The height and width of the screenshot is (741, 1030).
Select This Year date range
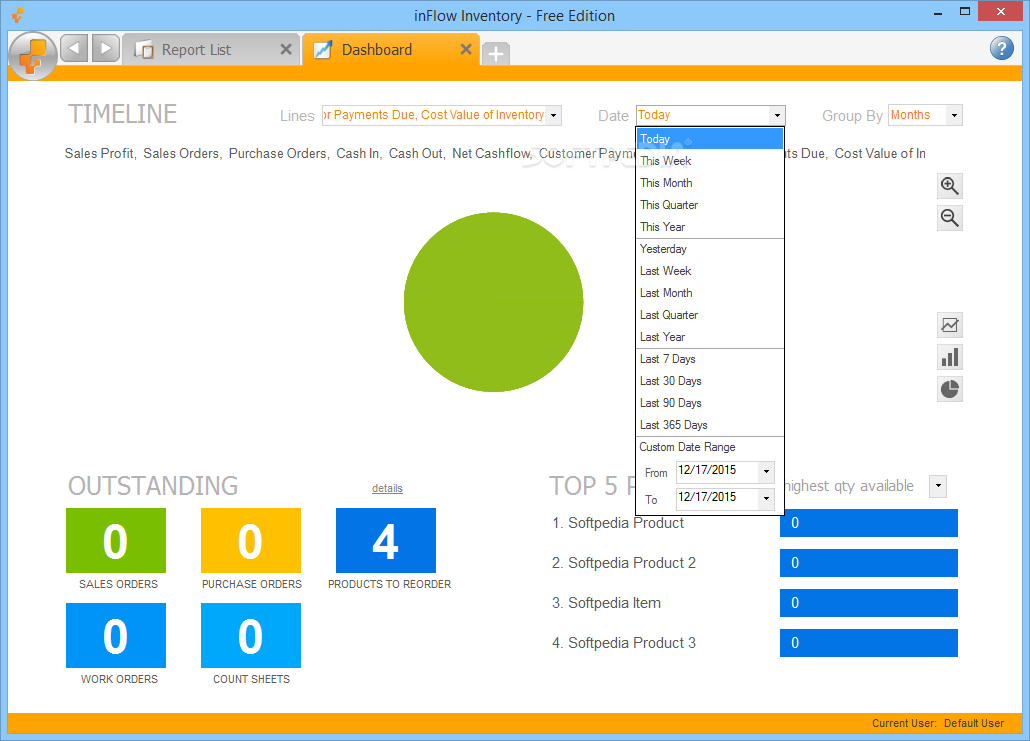click(x=709, y=227)
